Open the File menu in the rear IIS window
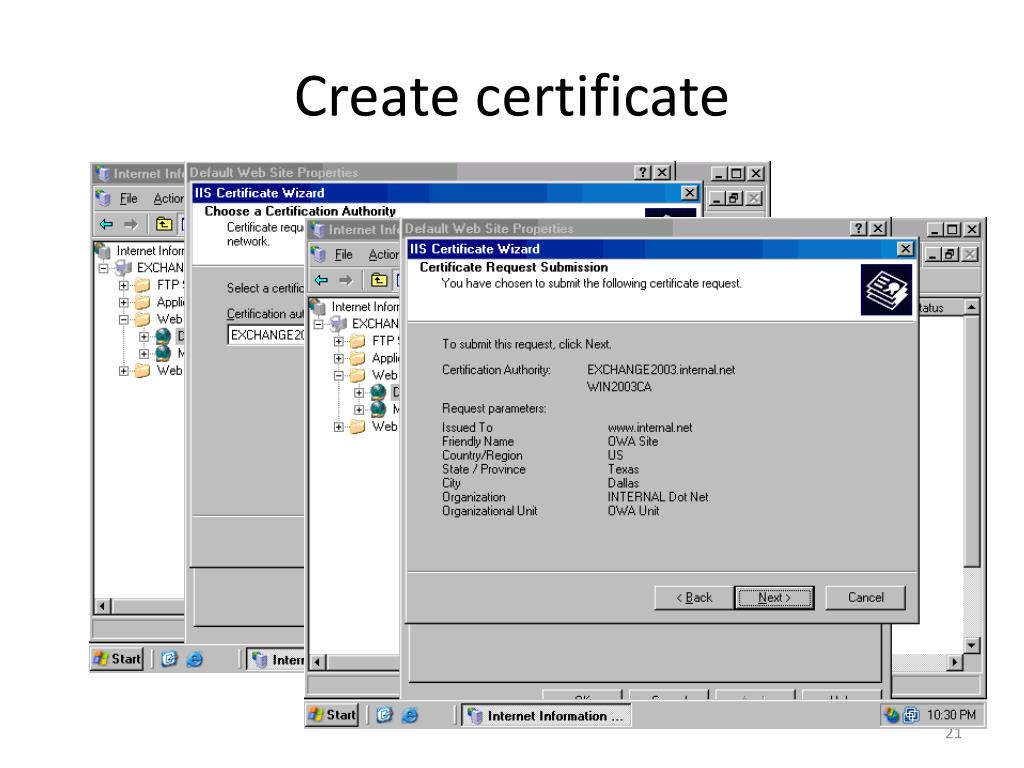The width and height of the screenshot is (1024, 768). 129,199
